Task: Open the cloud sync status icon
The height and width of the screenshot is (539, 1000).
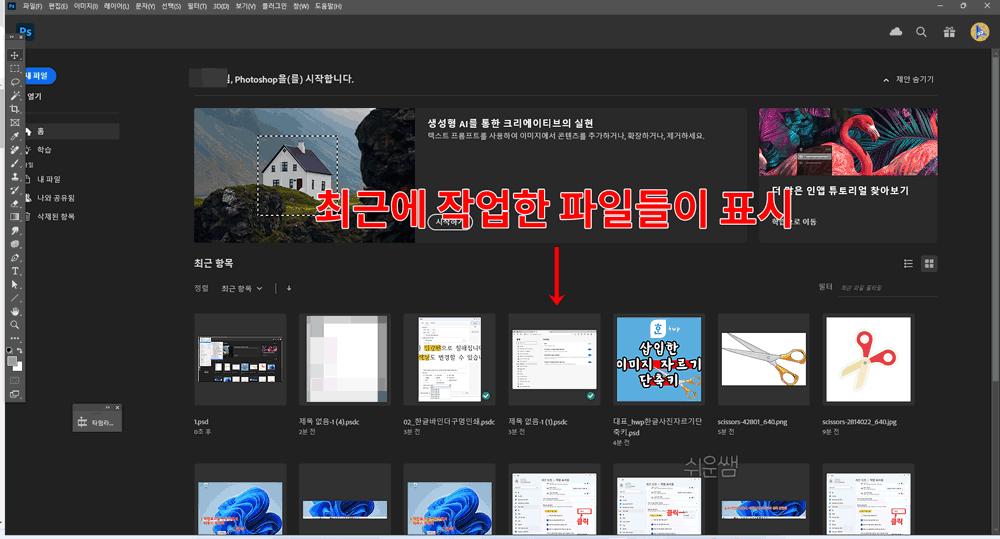Action: click(895, 31)
